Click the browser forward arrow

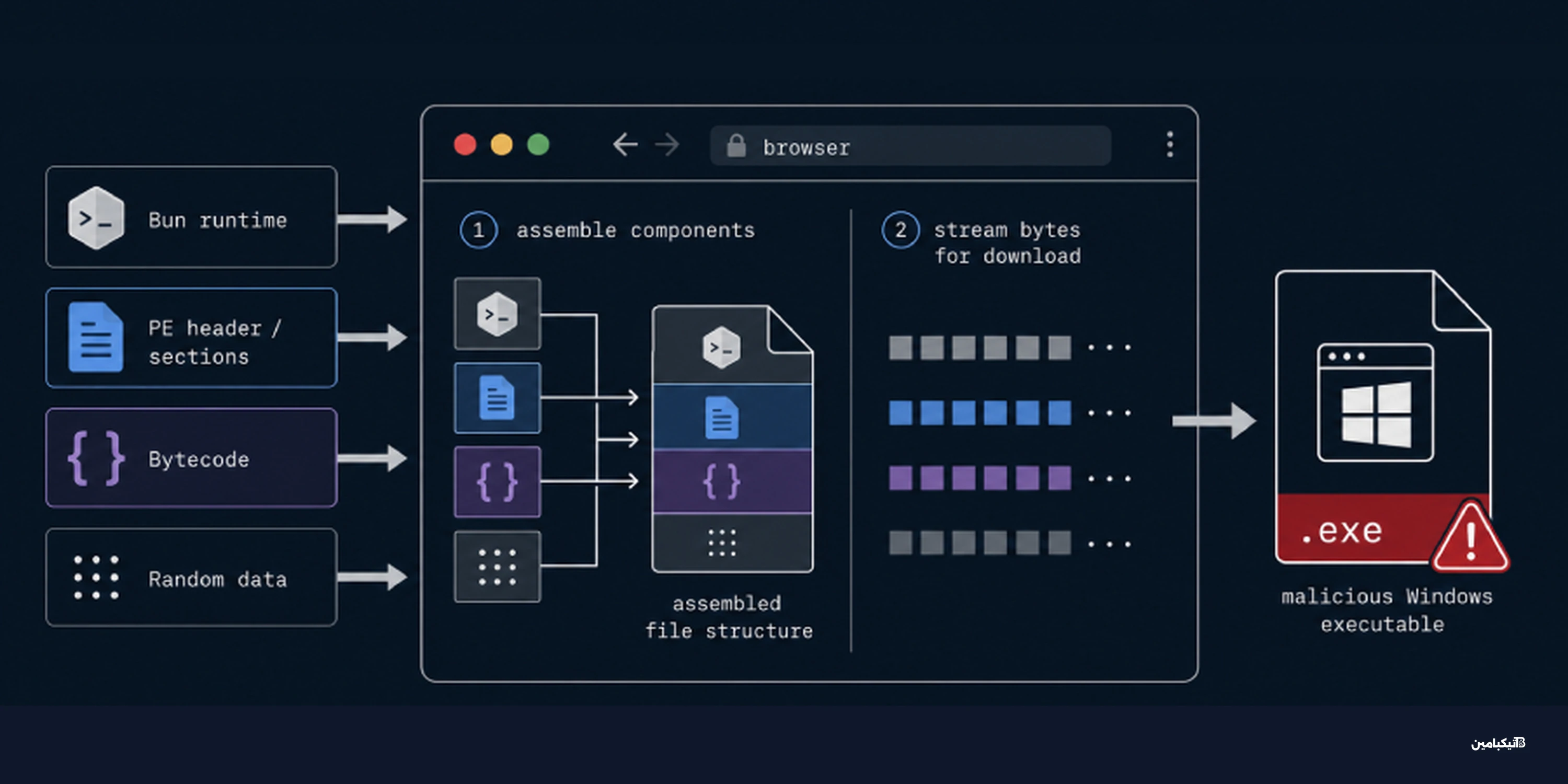(x=667, y=145)
